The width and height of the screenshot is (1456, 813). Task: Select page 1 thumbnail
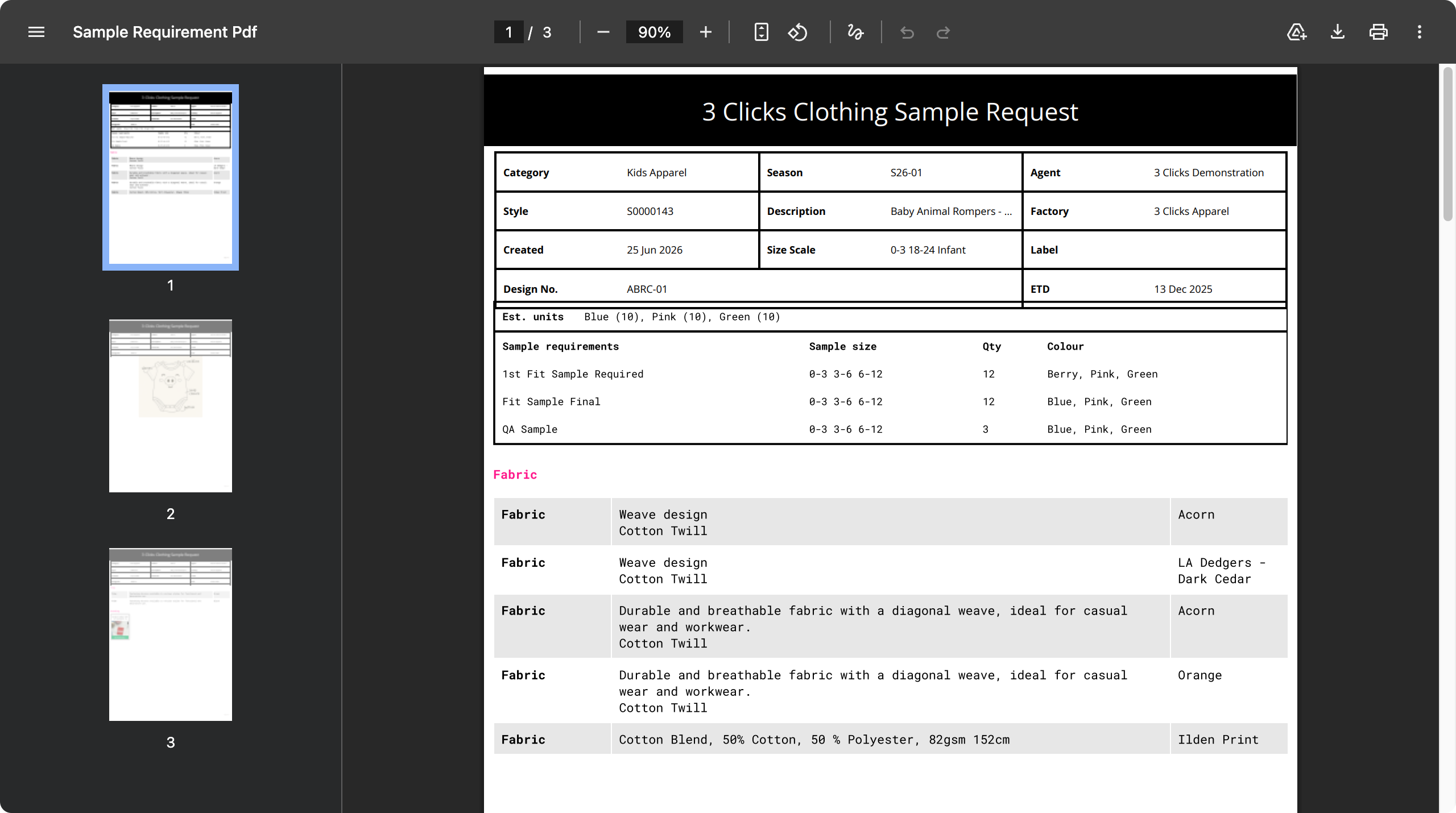coord(171,177)
